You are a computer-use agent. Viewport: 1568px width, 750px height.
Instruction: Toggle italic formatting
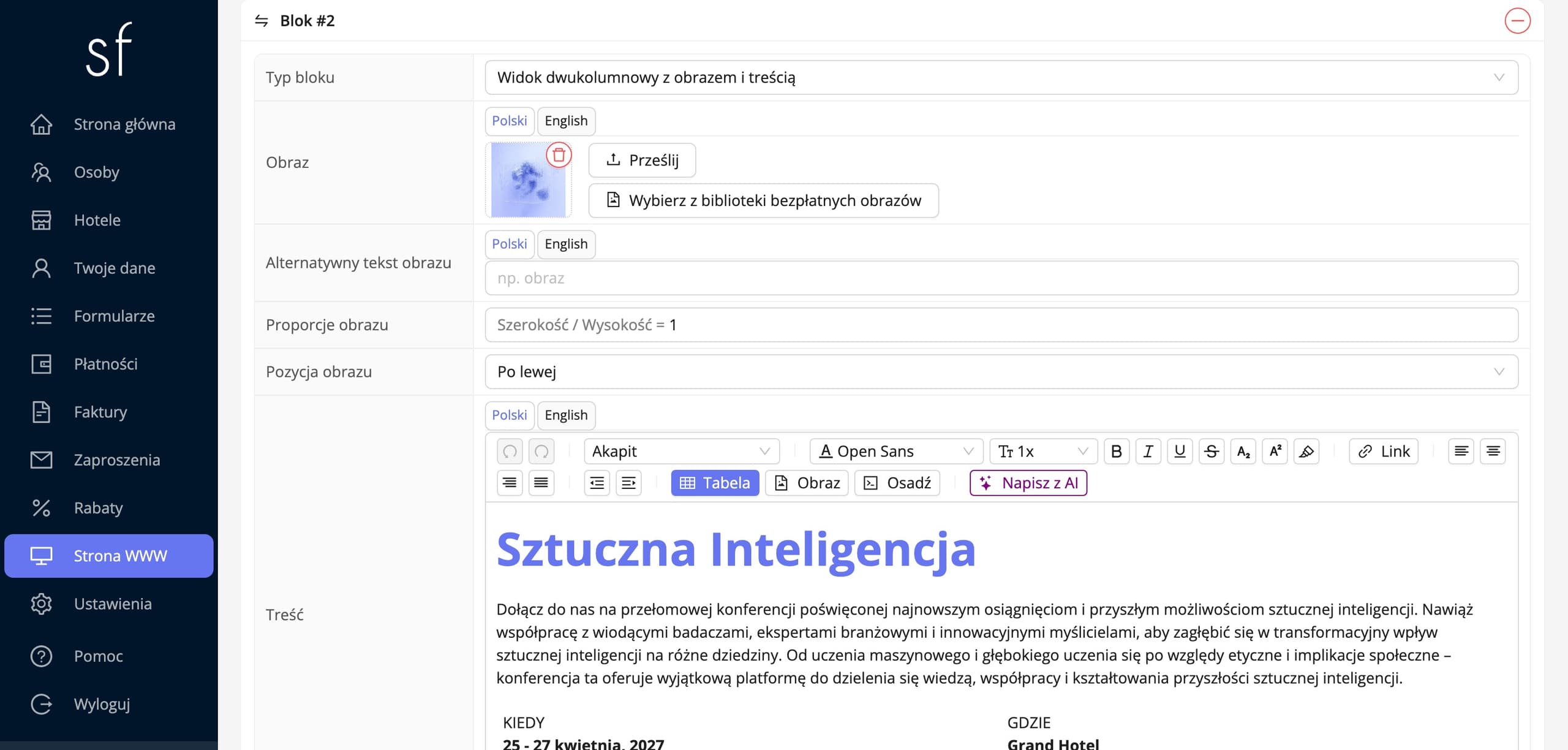tap(1148, 452)
